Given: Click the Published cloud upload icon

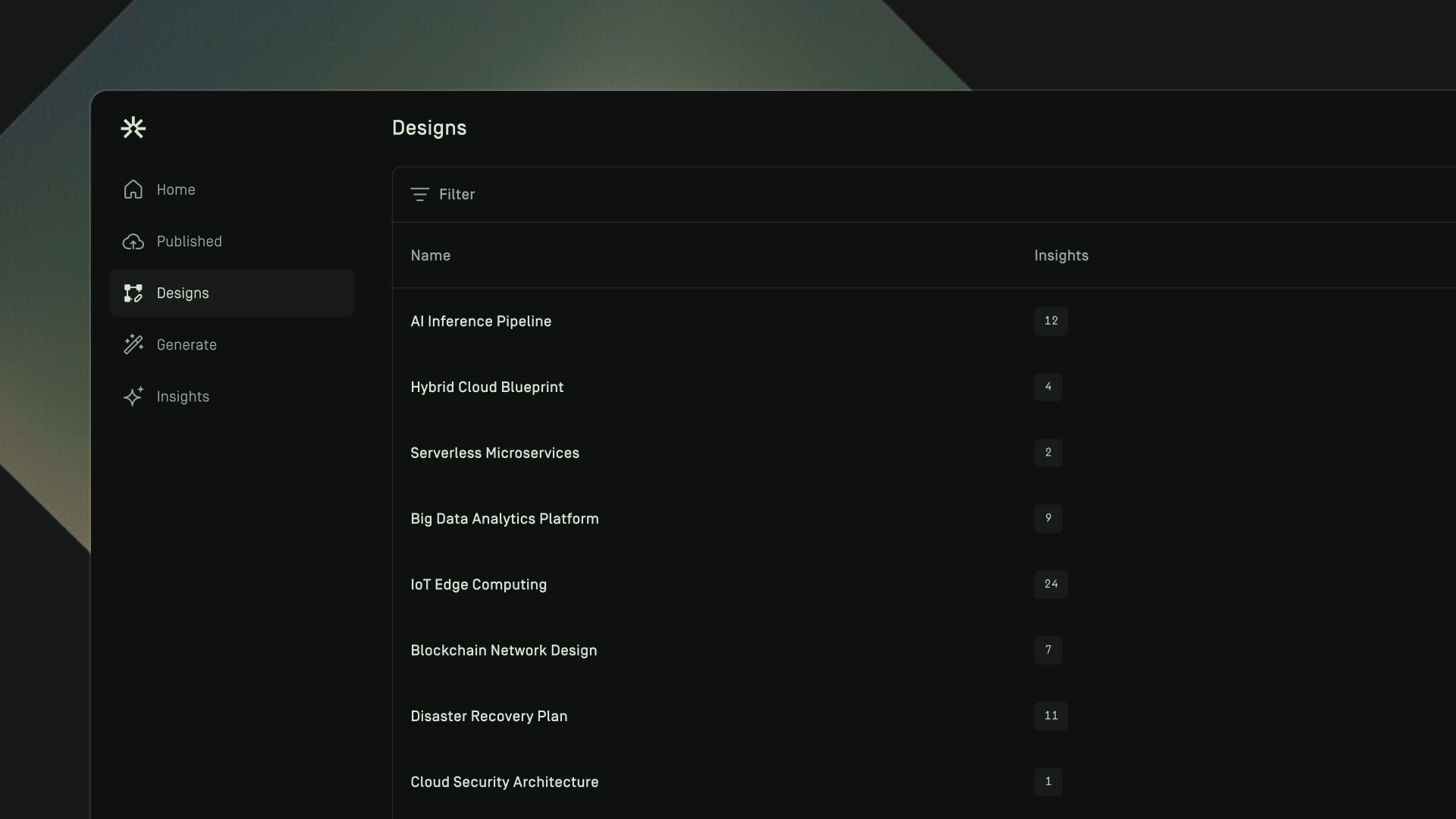Looking at the screenshot, I should click(x=133, y=242).
